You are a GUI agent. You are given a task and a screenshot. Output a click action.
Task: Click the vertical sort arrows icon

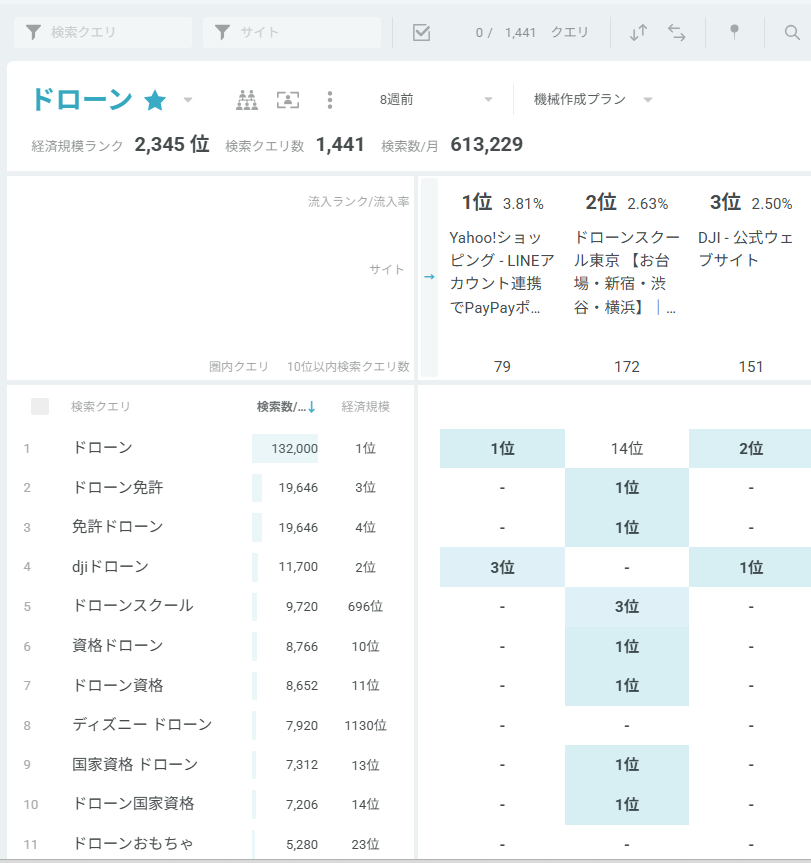638,32
